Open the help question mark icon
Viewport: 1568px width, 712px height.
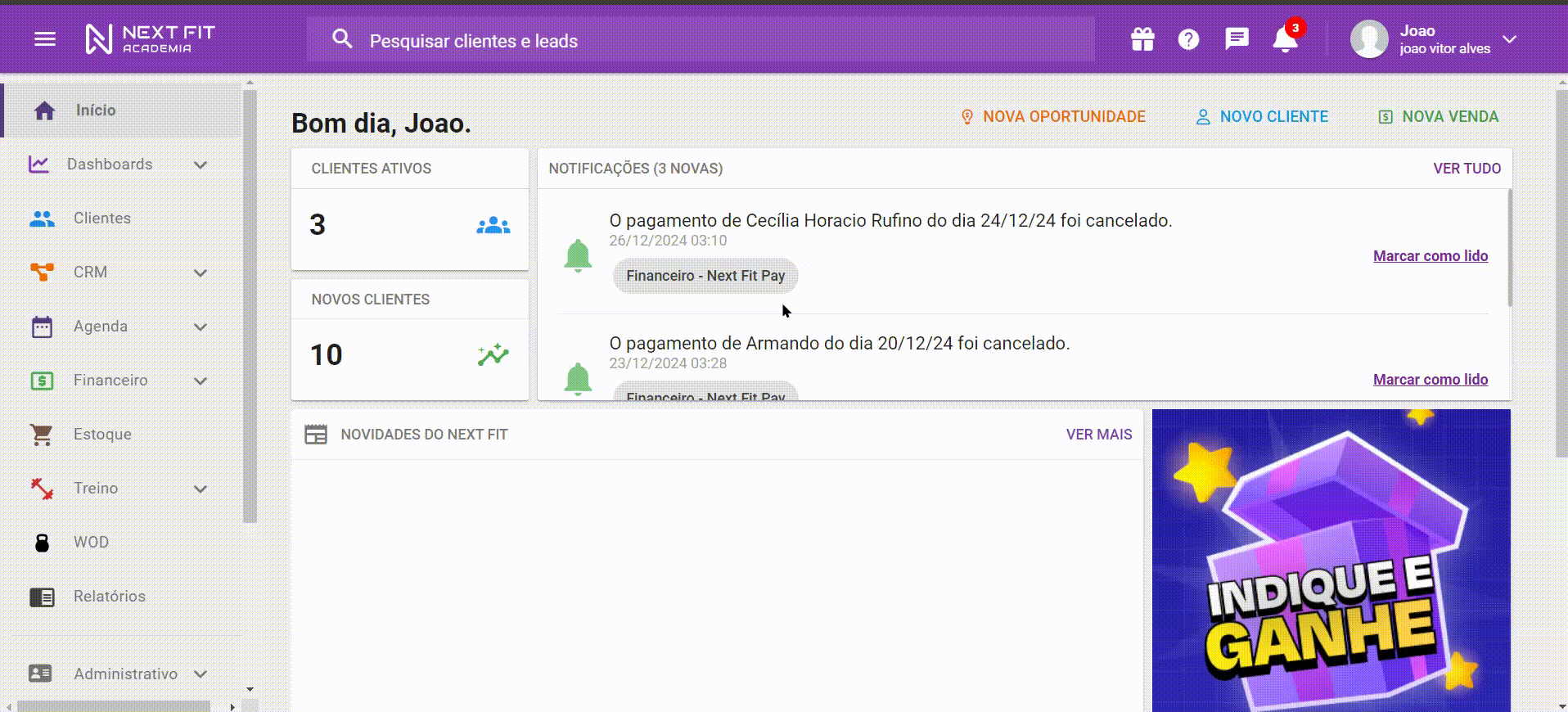(x=1188, y=39)
